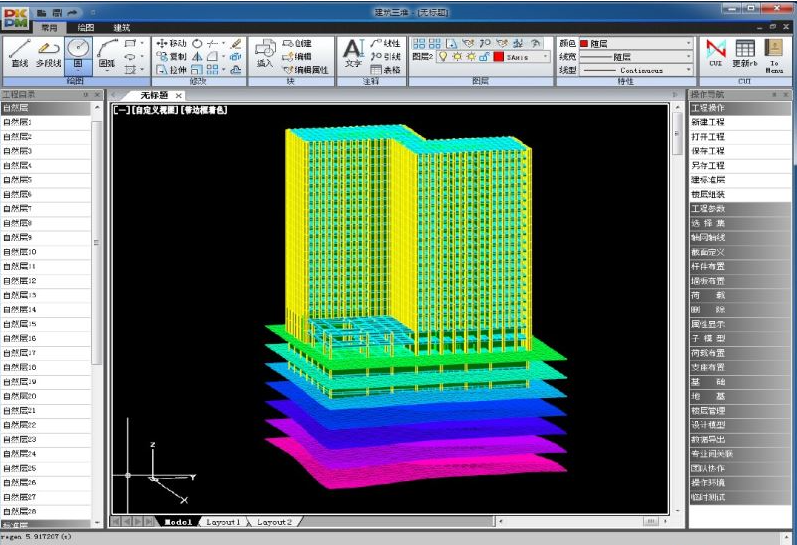Click the 移动 move tool icon
This screenshot has width=797, height=545.
click(x=162, y=44)
